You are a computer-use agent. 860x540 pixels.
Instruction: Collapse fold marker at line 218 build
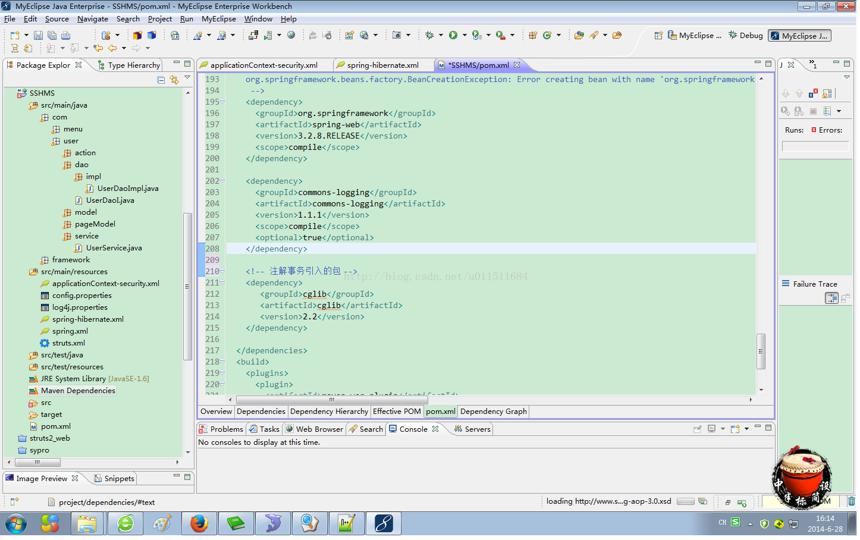click(x=222, y=362)
